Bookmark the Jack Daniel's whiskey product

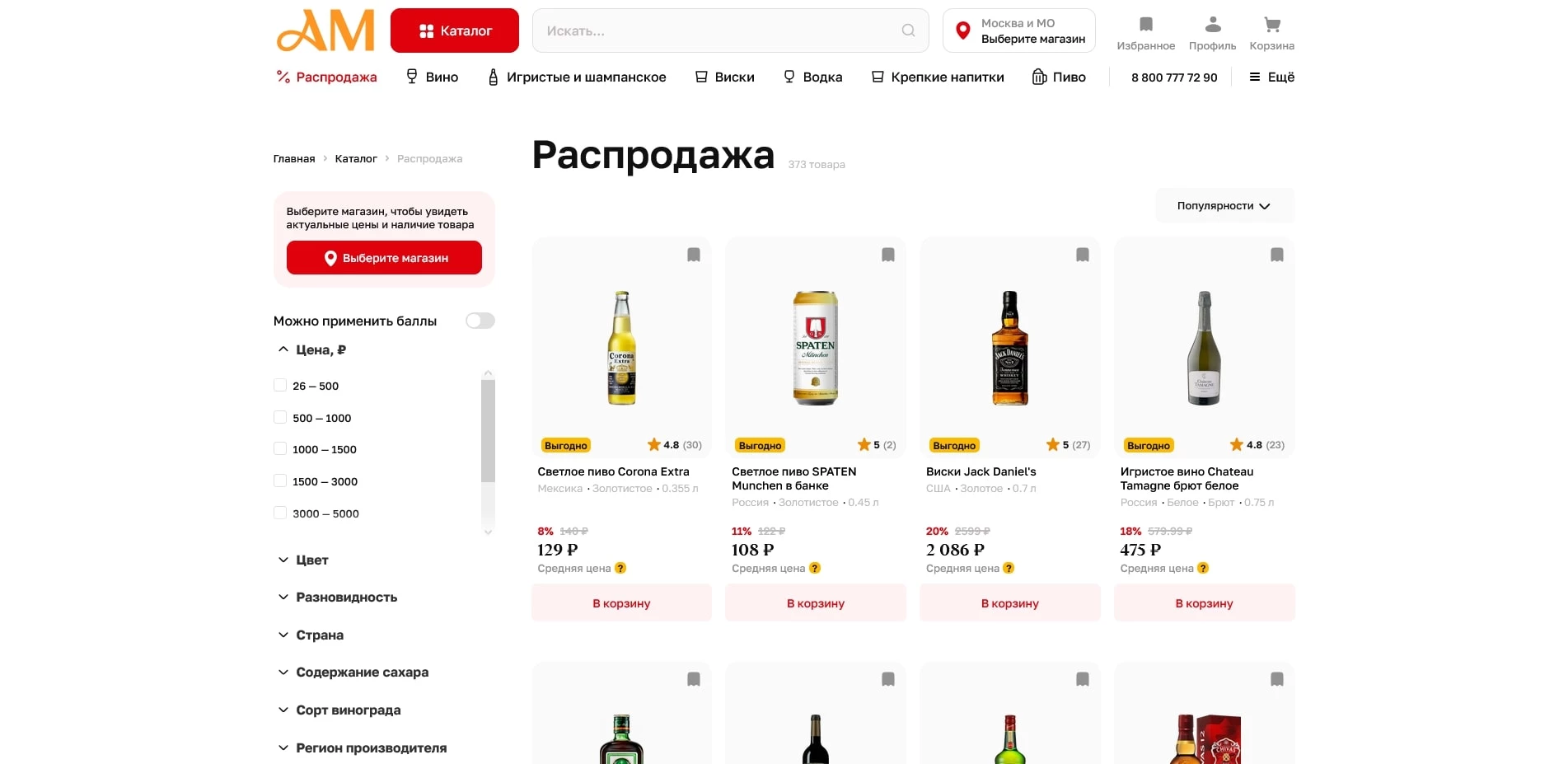click(x=1083, y=255)
